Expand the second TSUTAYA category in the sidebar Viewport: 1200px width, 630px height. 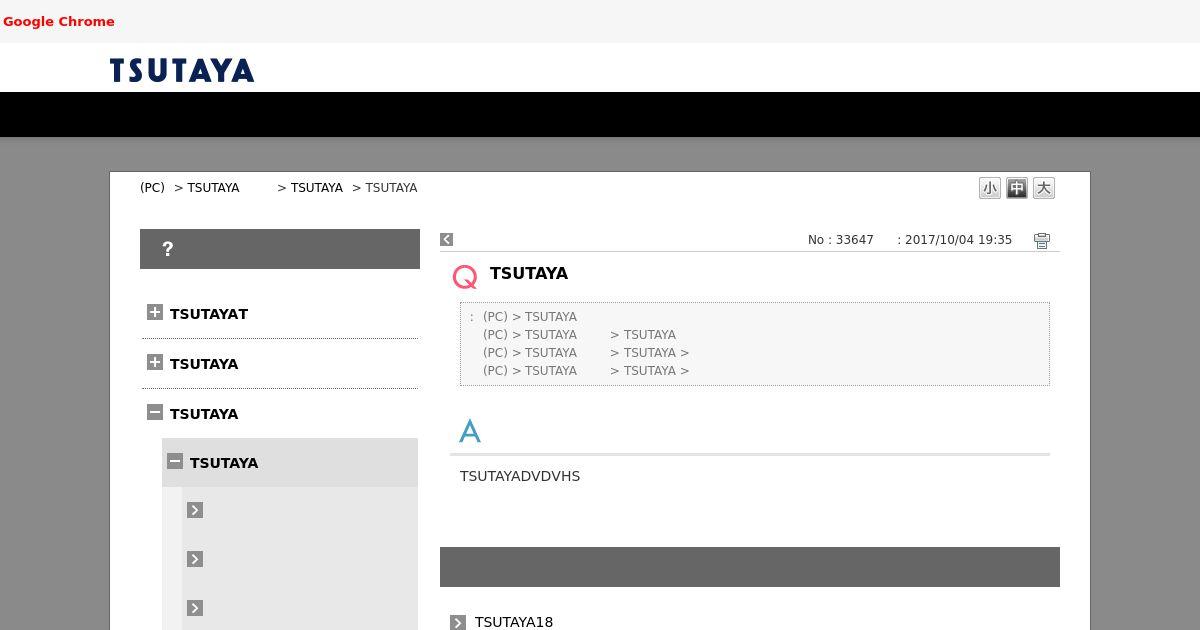click(155, 362)
